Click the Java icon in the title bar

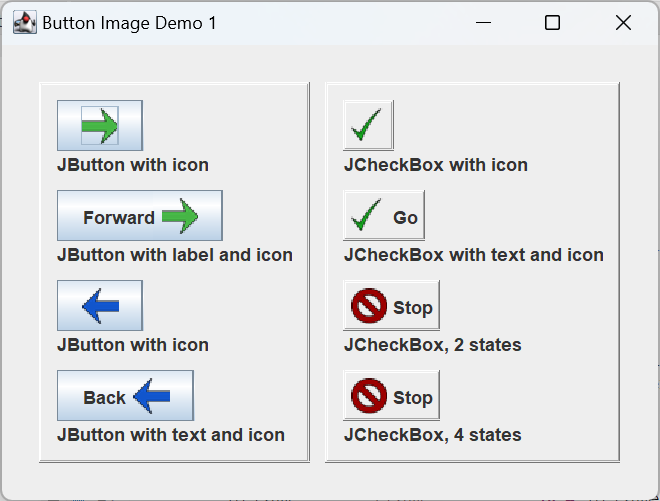pos(25,23)
